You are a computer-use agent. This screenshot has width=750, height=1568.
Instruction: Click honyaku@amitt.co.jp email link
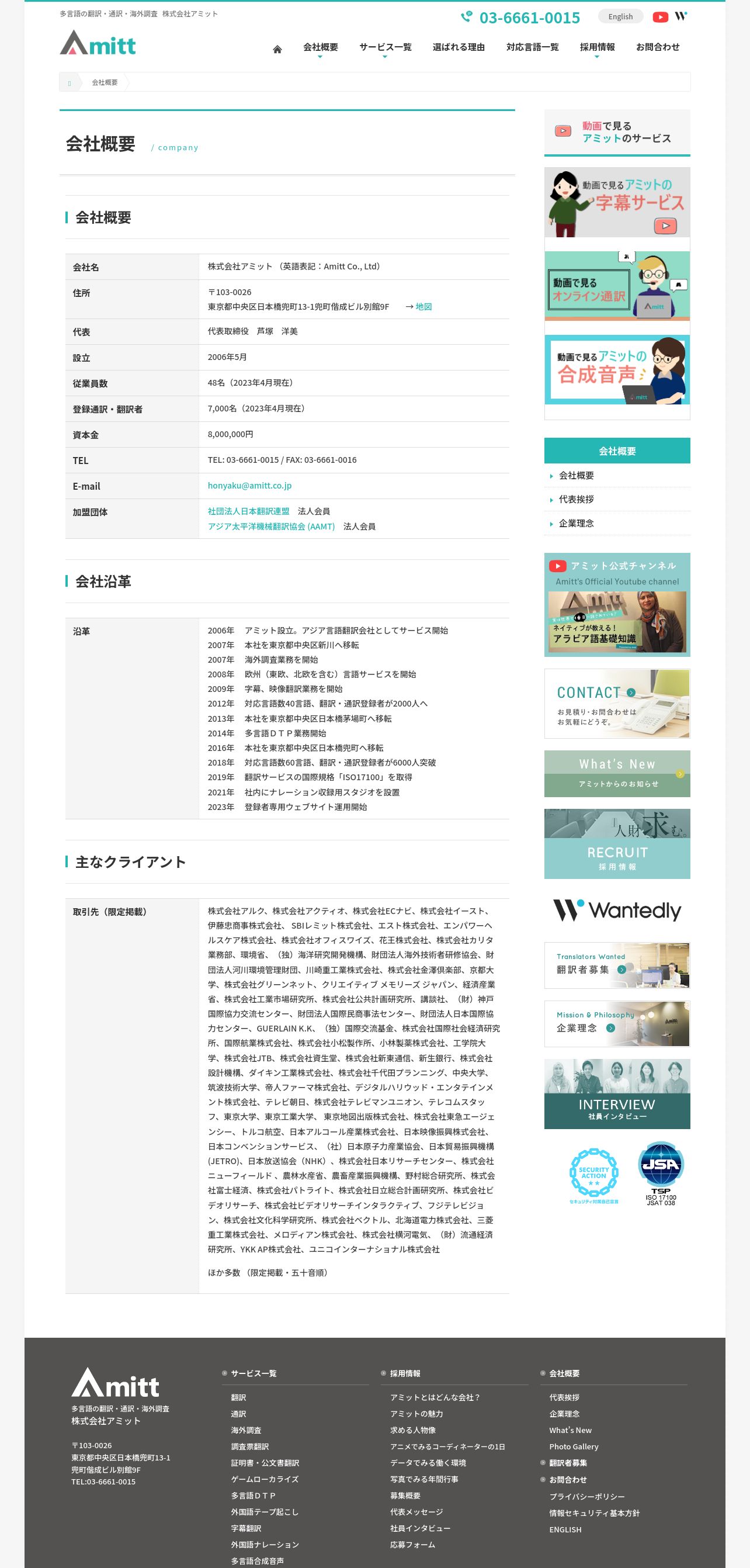(249, 486)
